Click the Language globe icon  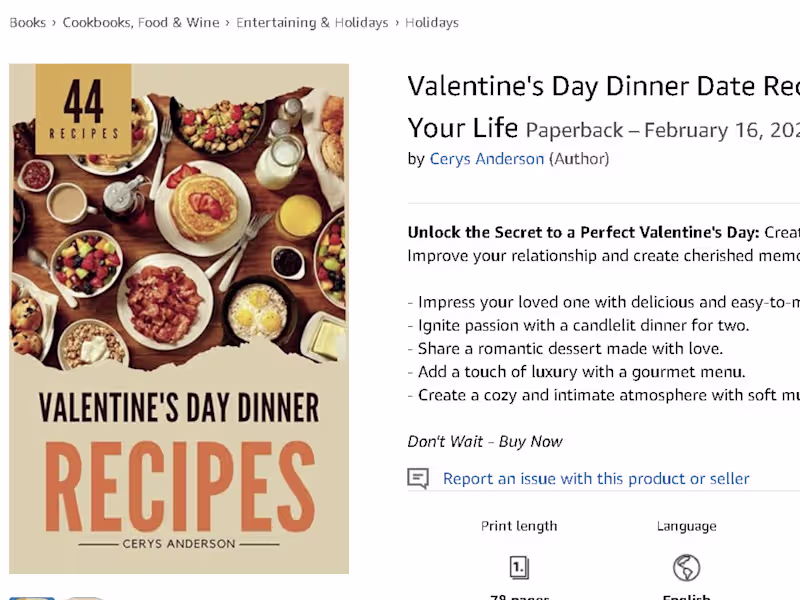click(686, 568)
